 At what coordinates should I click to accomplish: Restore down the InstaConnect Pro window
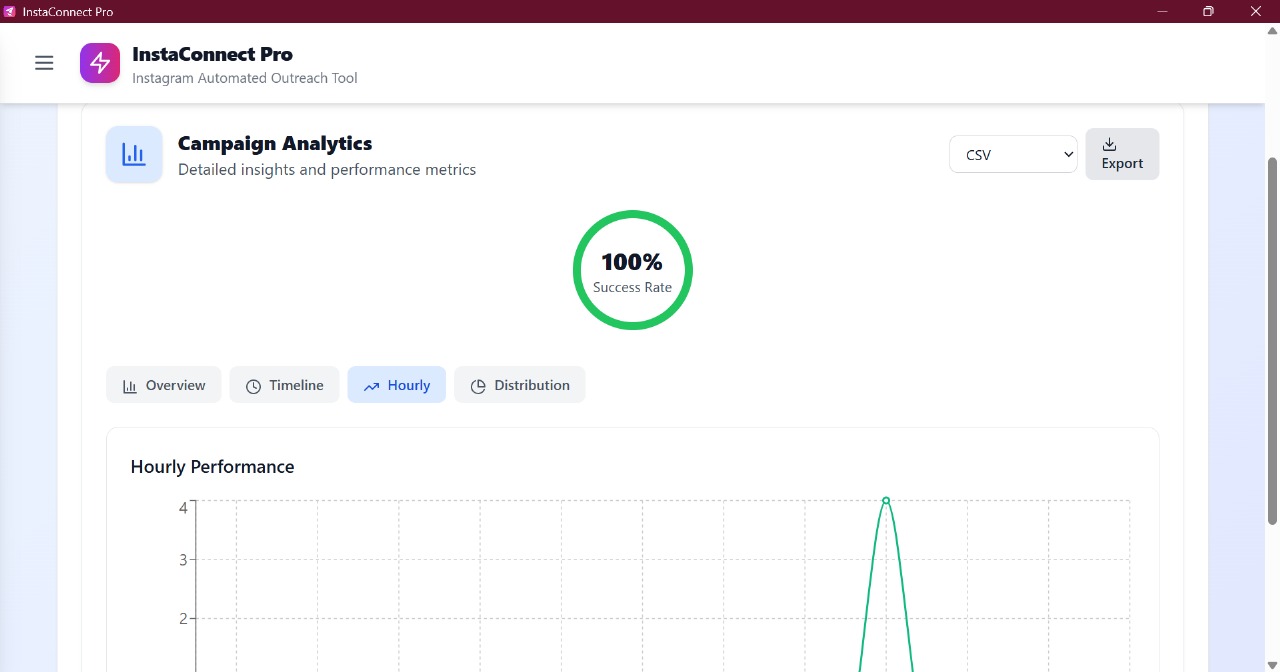1208,11
